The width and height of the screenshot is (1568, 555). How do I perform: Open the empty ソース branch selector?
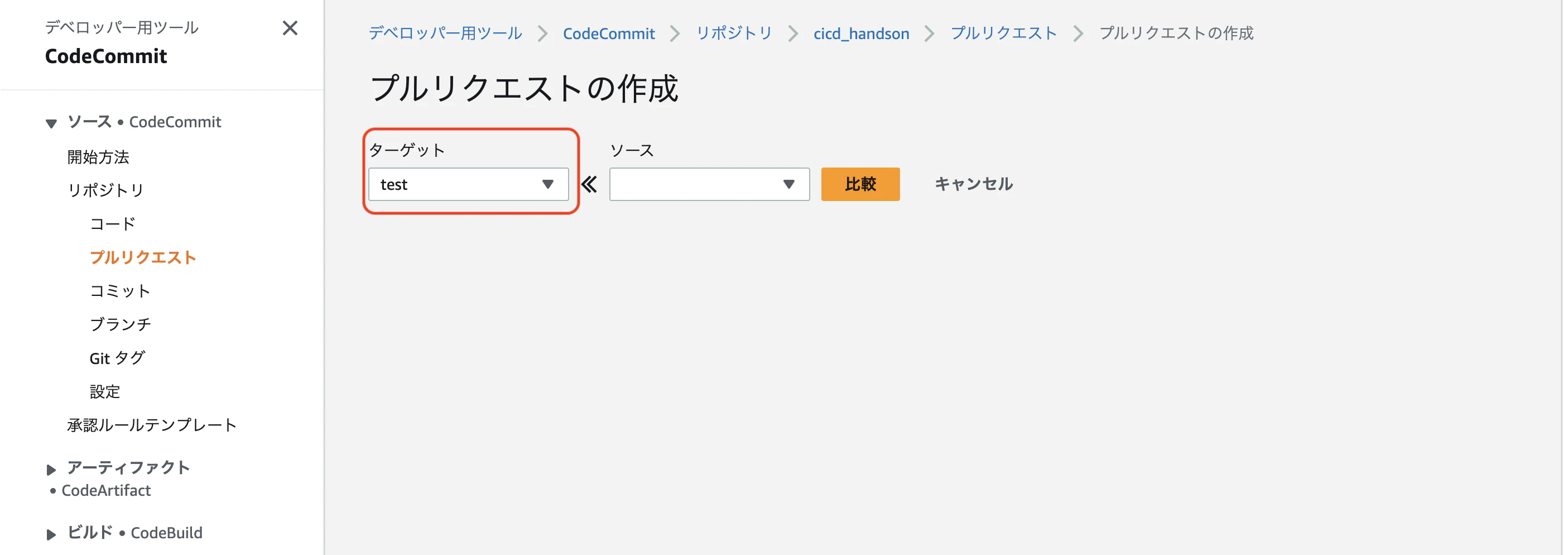coord(709,184)
